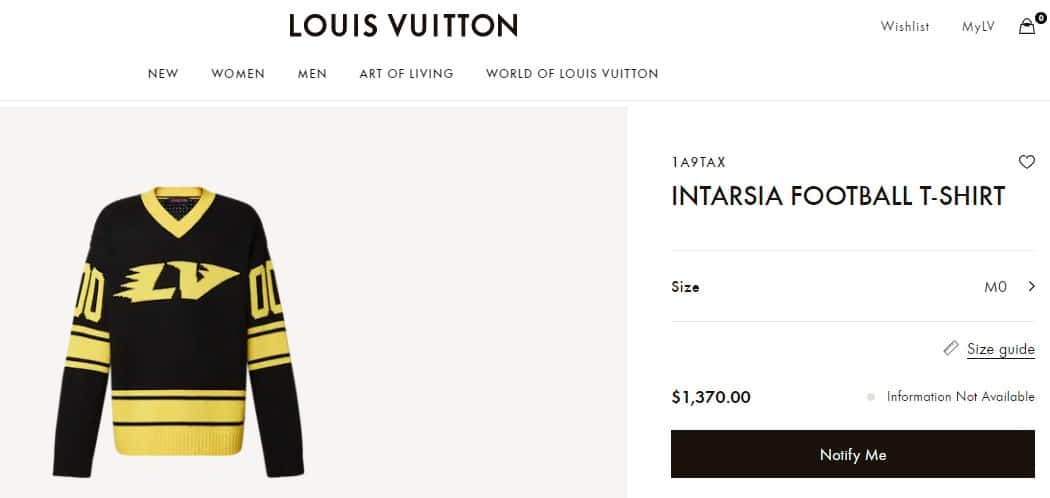
Task: Browse the ART OF LIVING menu
Action: tap(406, 74)
